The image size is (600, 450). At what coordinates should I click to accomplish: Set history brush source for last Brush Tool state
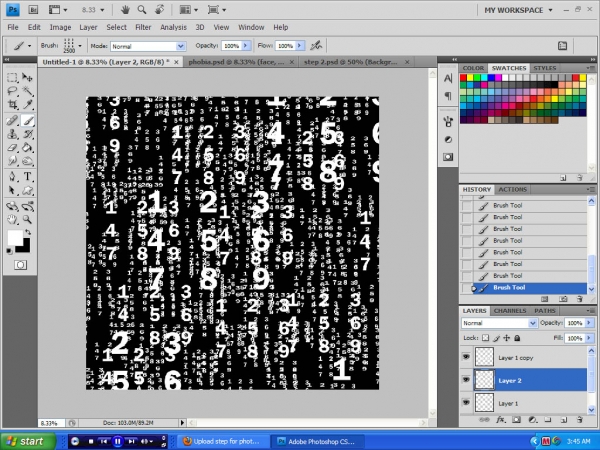click(467, 288)
